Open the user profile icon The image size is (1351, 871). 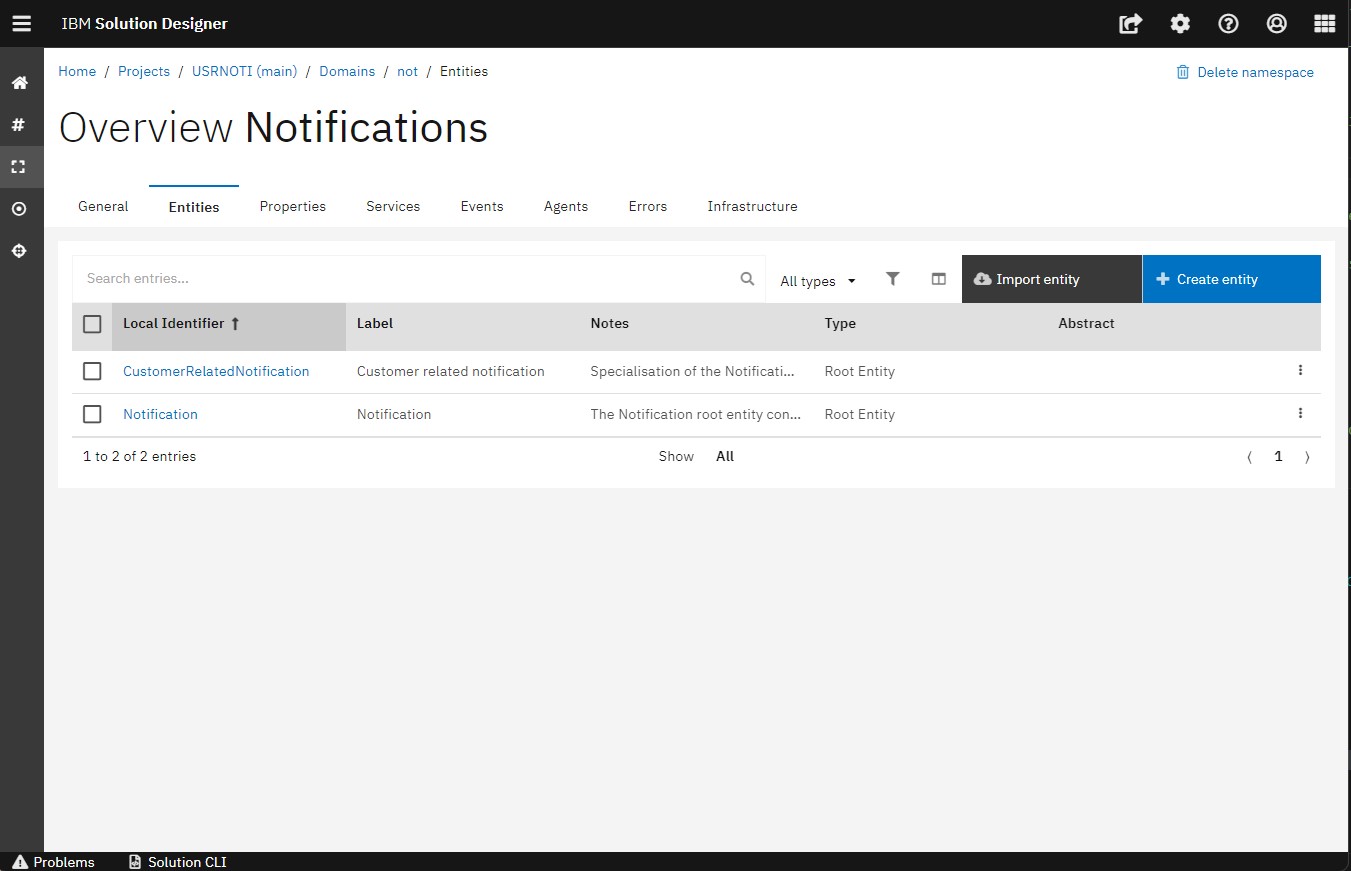1276,24
